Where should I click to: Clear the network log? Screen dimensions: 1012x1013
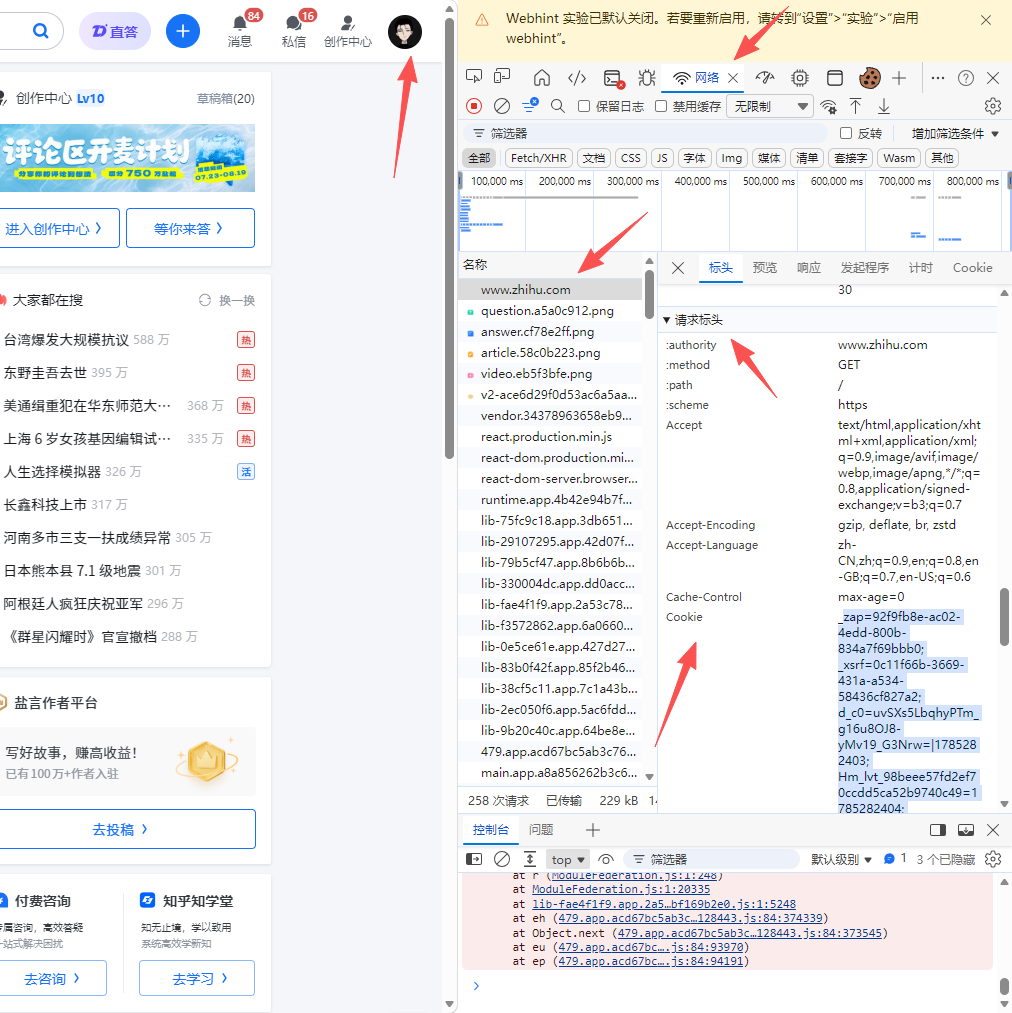502,106
